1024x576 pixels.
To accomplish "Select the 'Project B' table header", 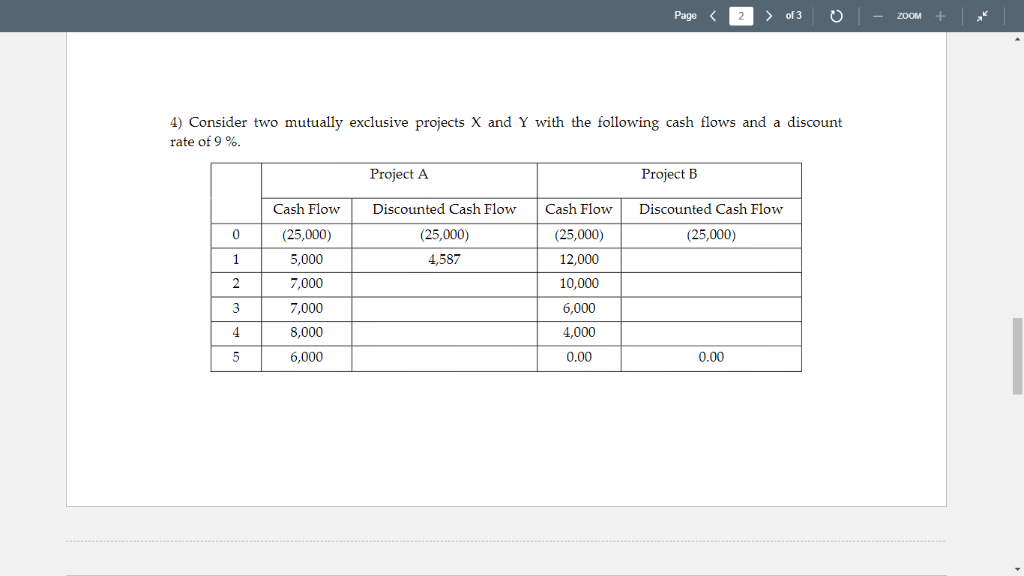I will coord(669,174).
